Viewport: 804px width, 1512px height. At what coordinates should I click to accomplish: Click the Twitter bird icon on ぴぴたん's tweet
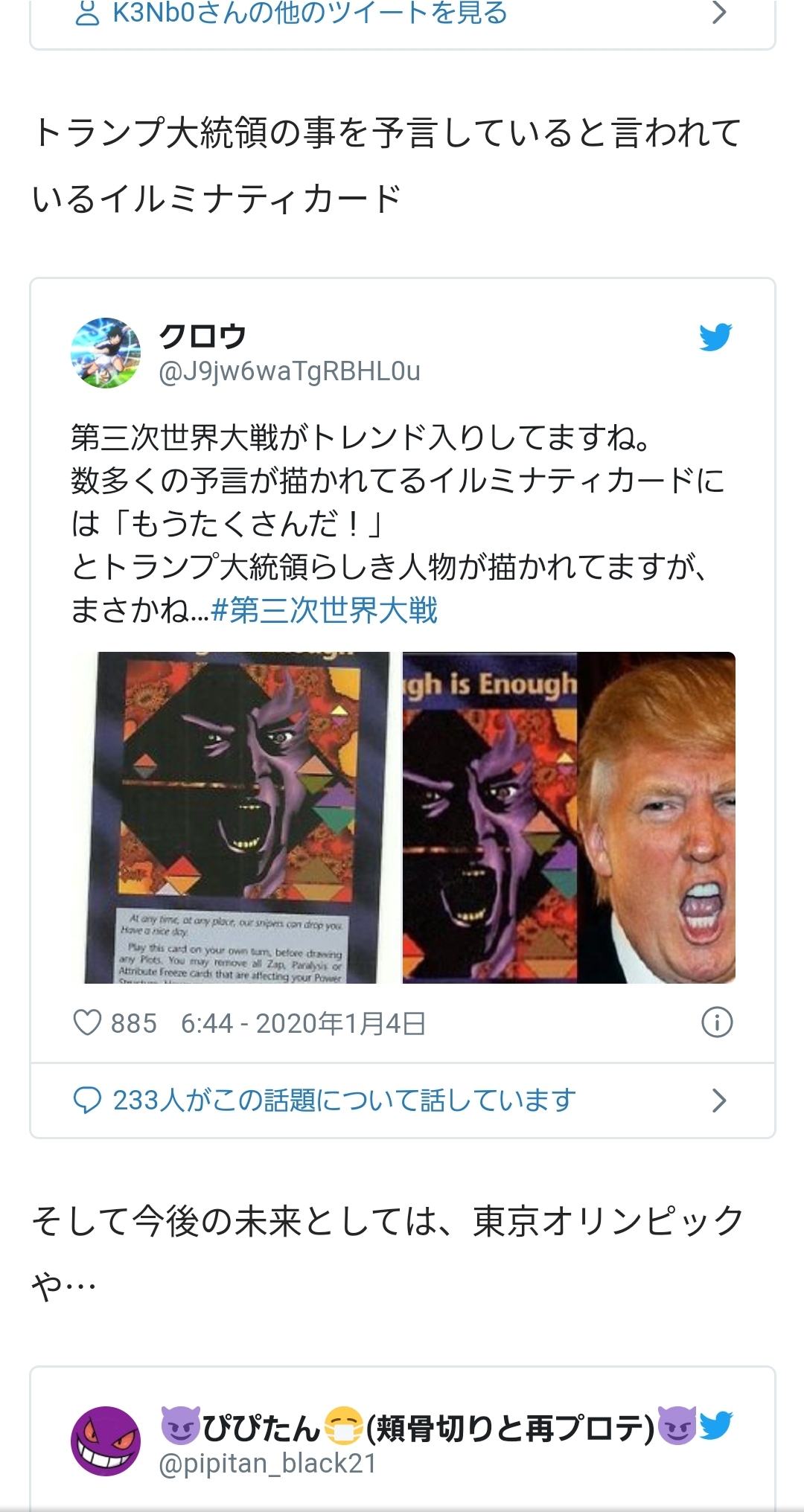715,1426
